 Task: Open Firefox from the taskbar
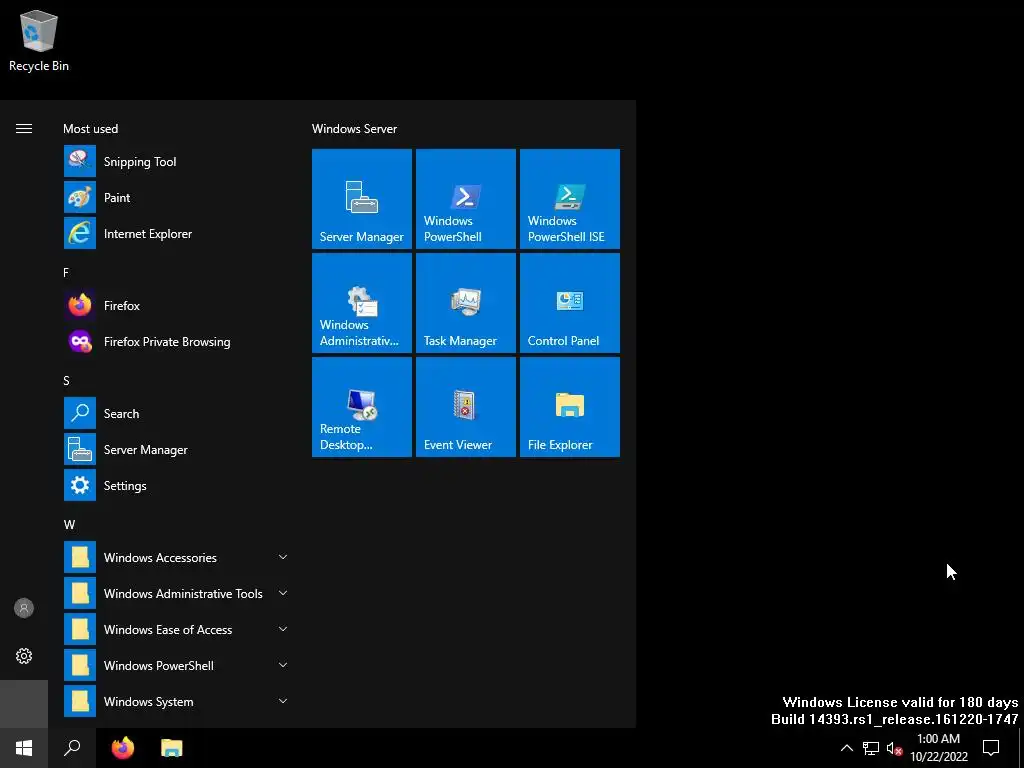(123, 748)
